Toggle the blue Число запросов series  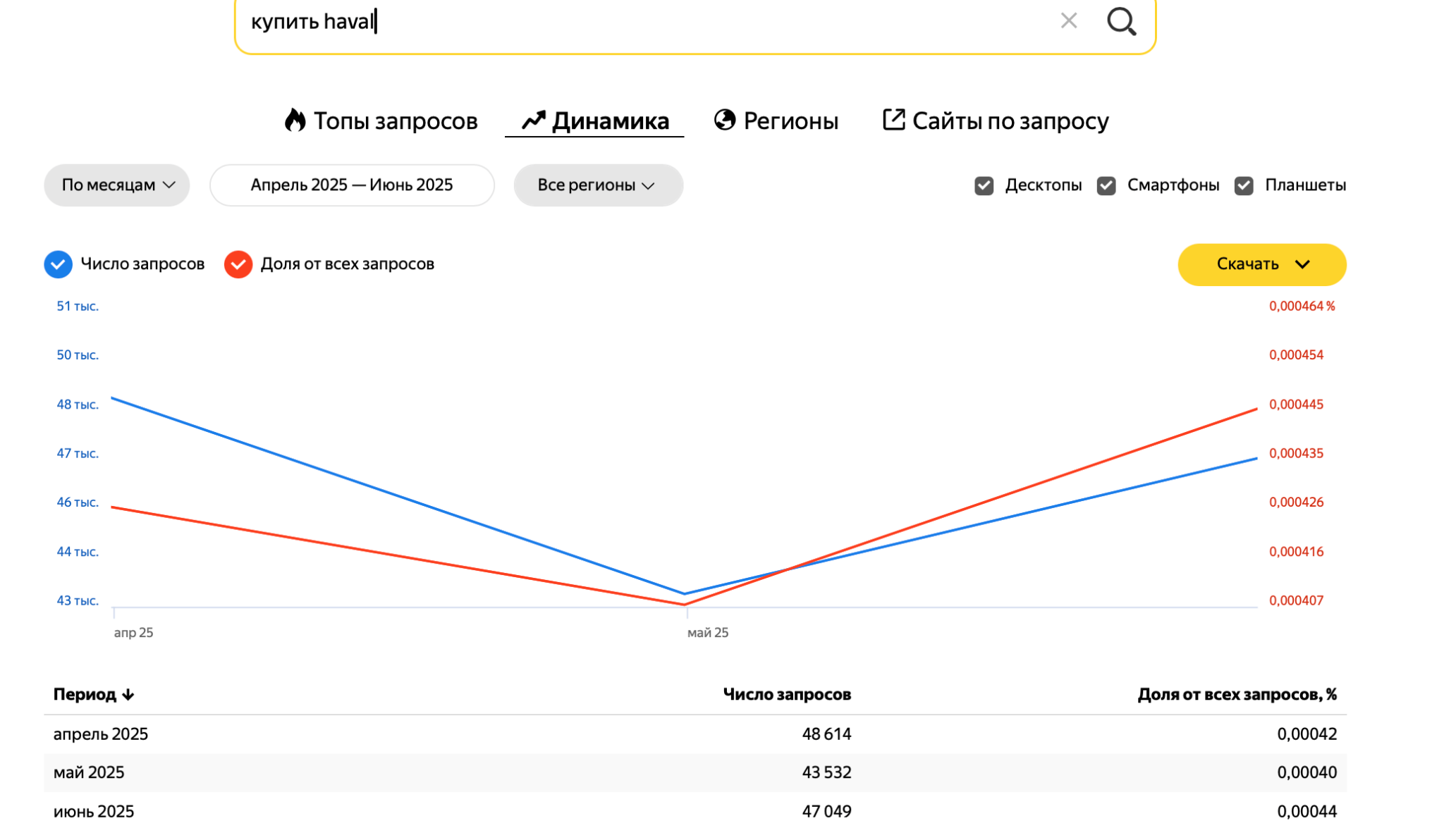click(59, 264)
